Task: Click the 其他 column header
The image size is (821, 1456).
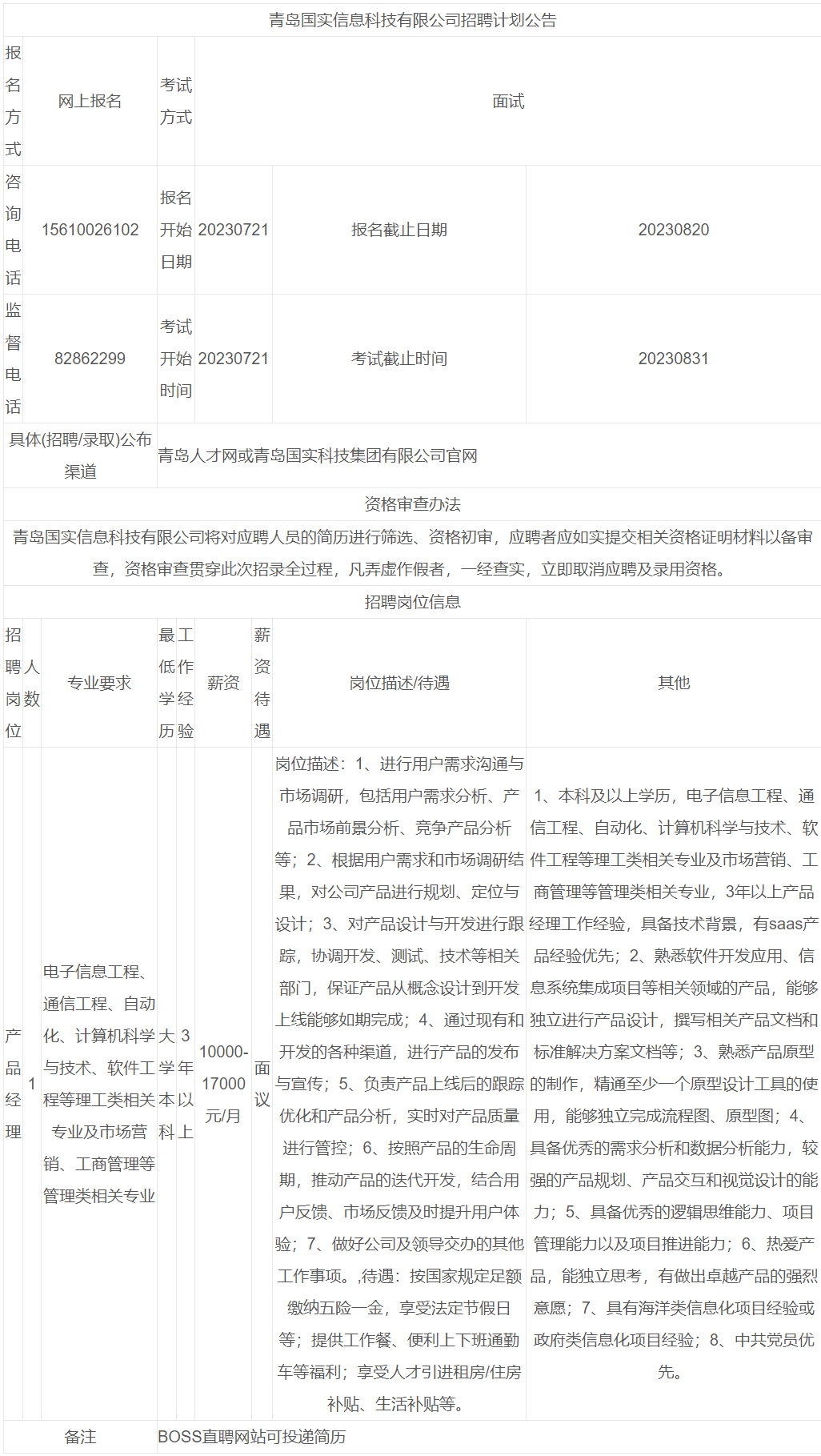Action: (x=674, y=683)
